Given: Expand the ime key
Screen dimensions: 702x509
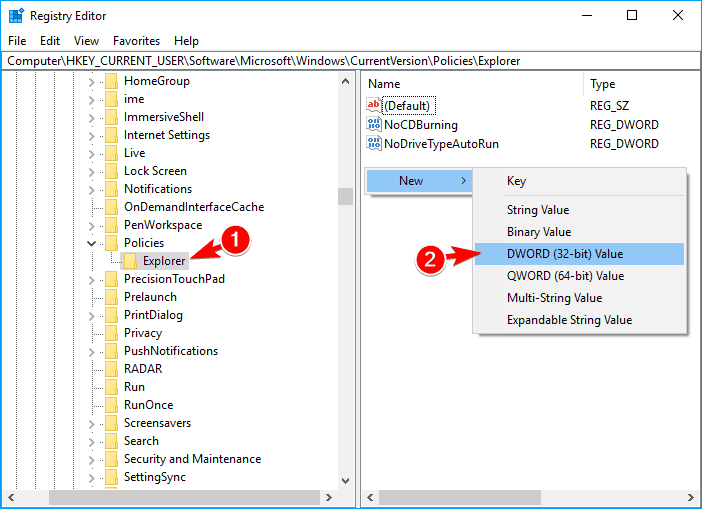Looking at the screenshot, I should click(x=91, y=100).
